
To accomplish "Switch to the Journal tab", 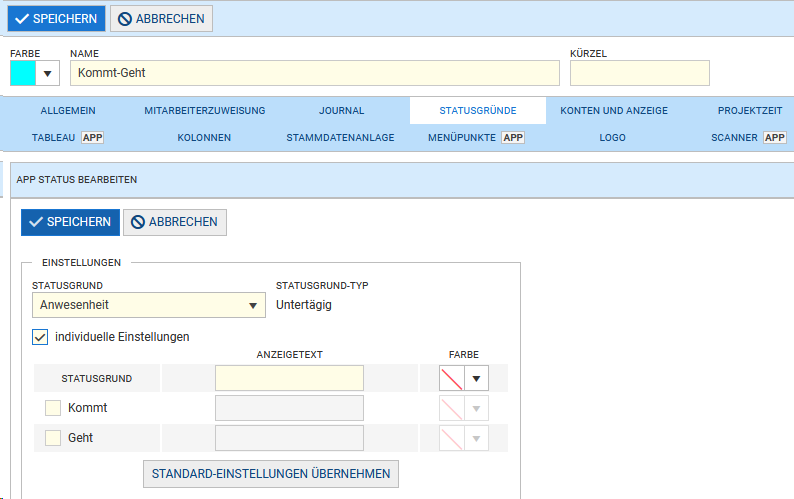I will pyautogui.click(x=341, y=110).
